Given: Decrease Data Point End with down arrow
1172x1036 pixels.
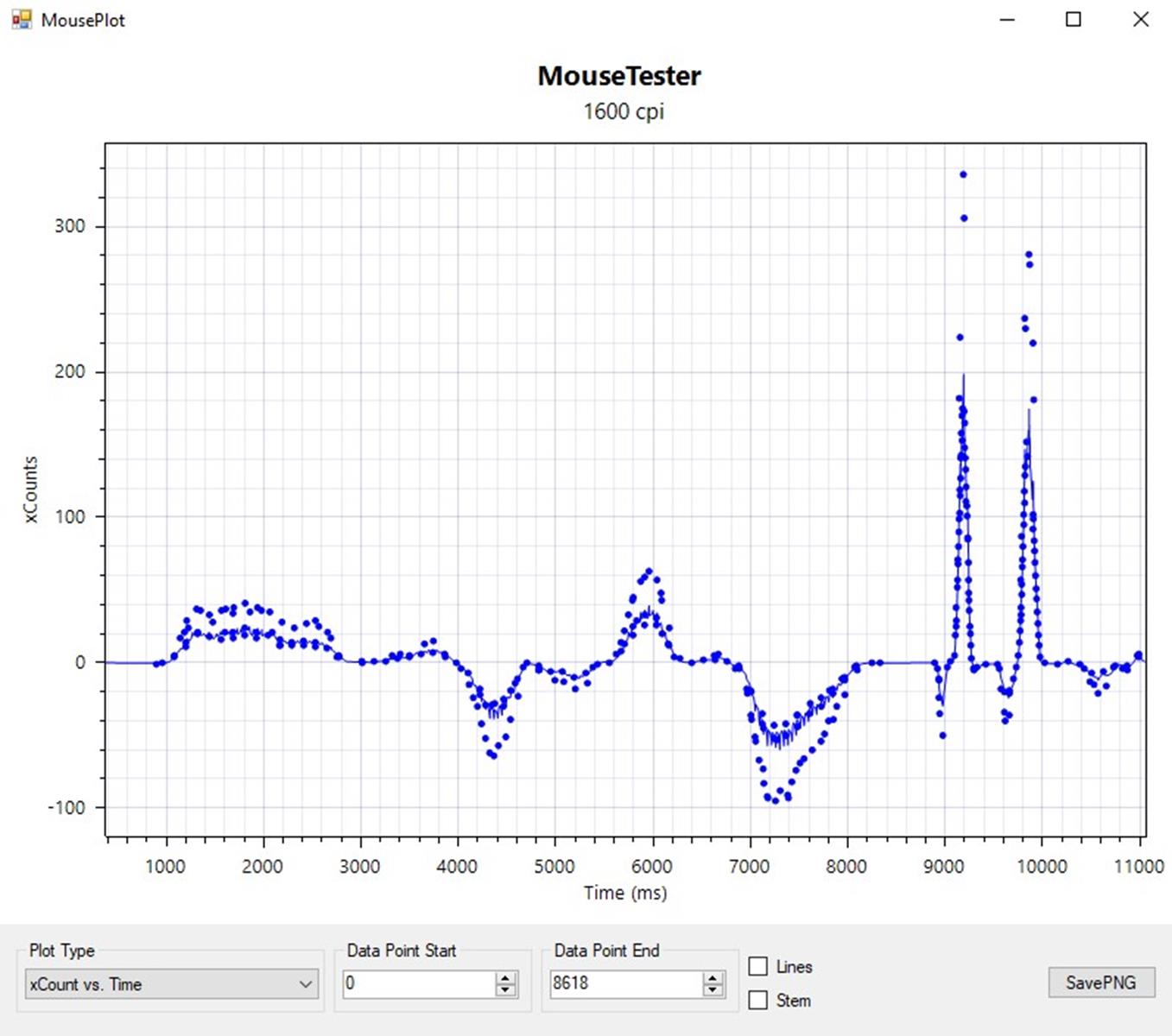Looking at the screenshot, I should click(x=713, y=990).
